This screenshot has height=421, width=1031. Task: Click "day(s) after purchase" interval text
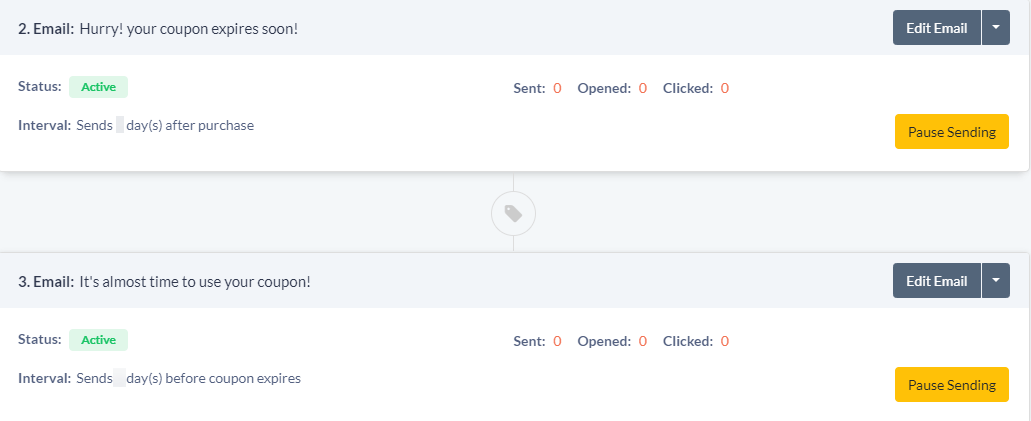click(190, 125)
